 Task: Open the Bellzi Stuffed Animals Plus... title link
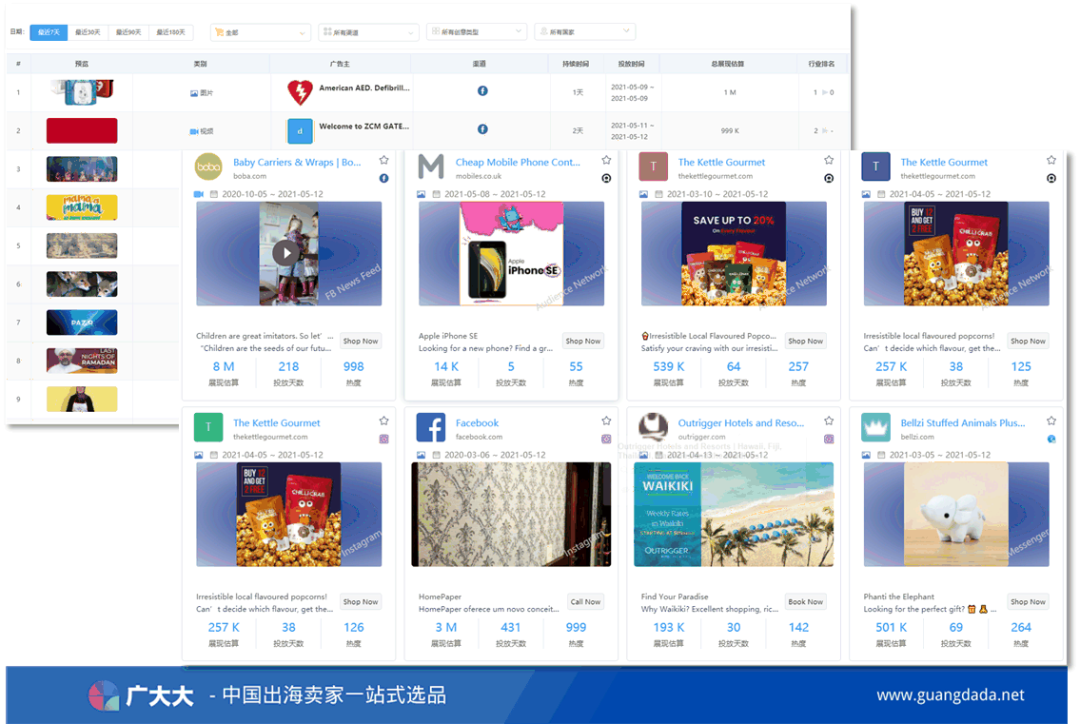[x=963, y=423]
